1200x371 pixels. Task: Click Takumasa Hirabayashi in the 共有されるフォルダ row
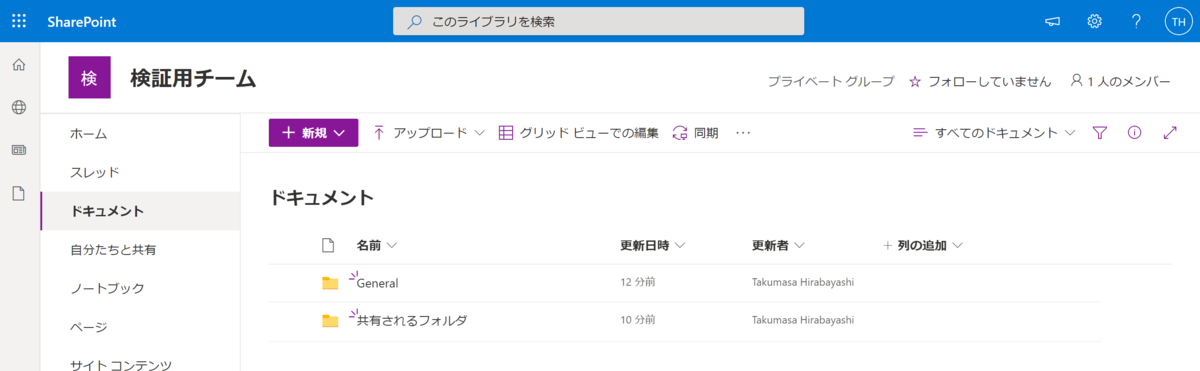click(x=803, y=321)
